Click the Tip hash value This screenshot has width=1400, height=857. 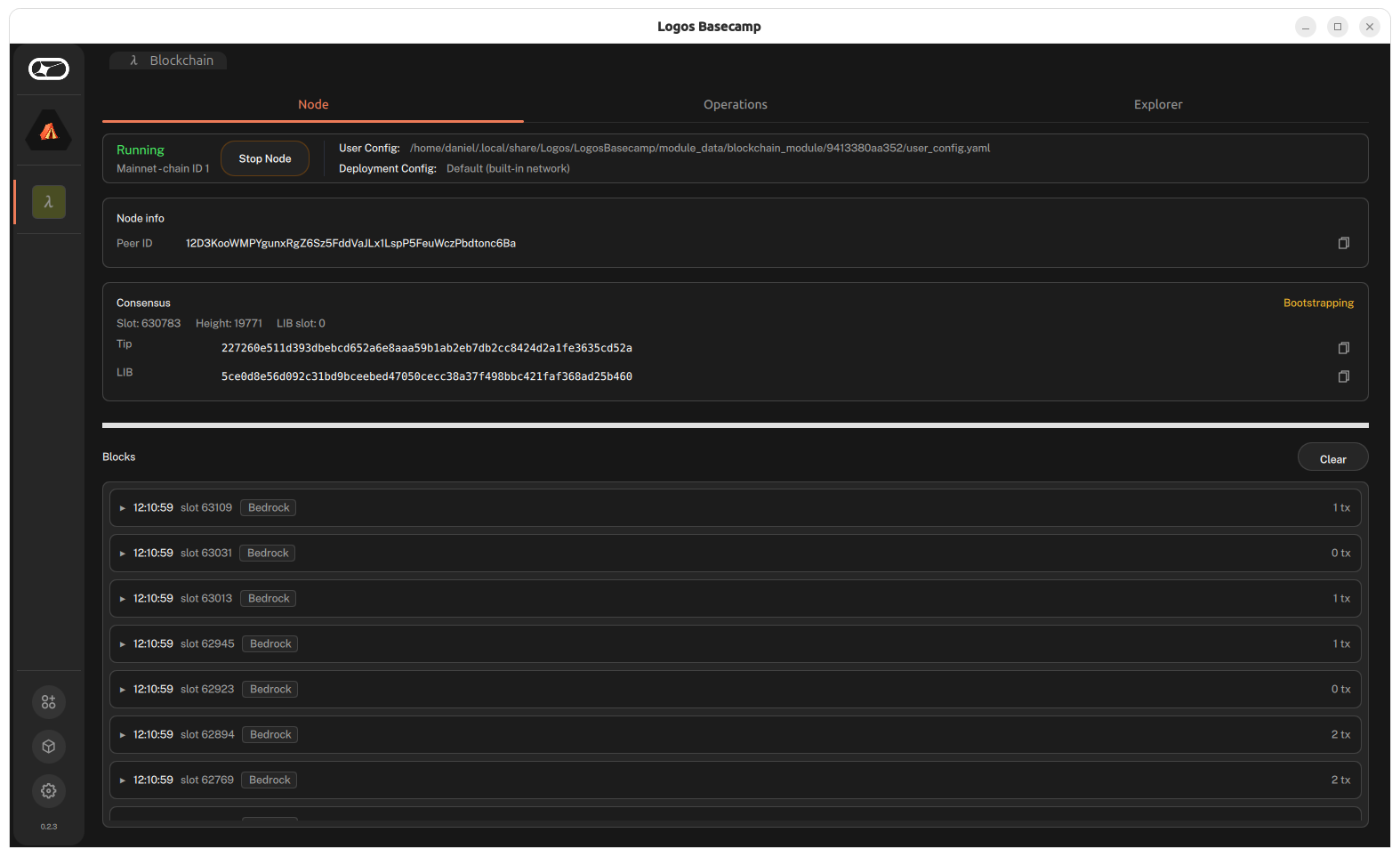[x=427, y=348]
